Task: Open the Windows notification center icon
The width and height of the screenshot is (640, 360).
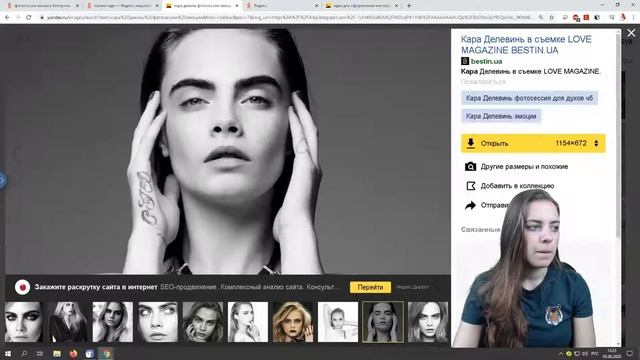Action: (x=630, y=353)
